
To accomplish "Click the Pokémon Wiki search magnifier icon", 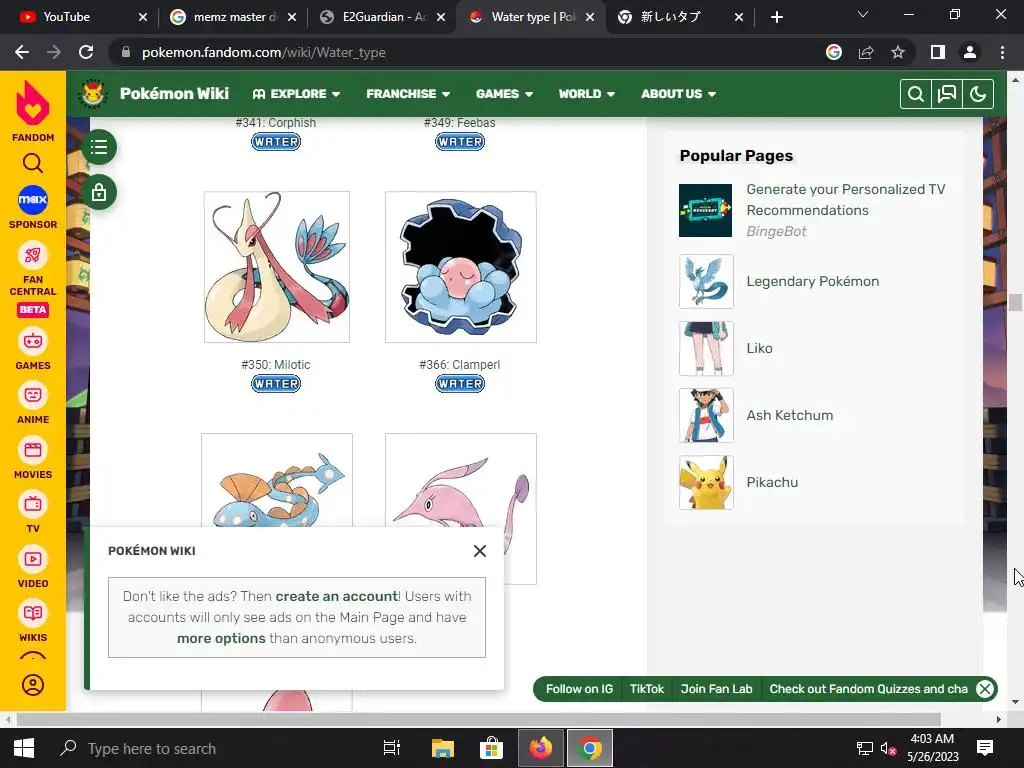I will tap(916, 94).
